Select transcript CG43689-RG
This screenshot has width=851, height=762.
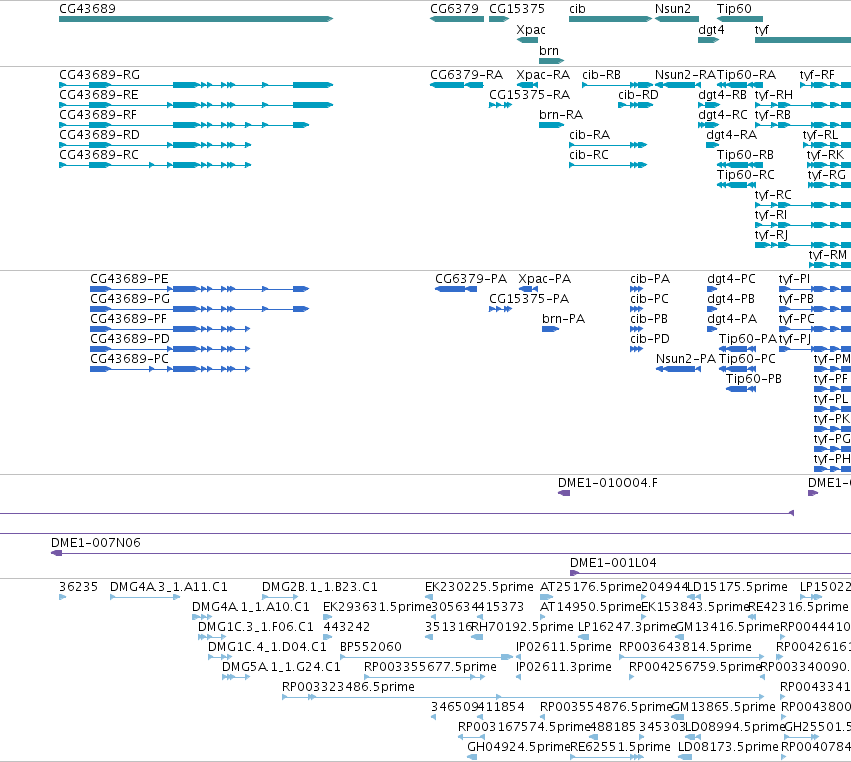pos(196,85)
